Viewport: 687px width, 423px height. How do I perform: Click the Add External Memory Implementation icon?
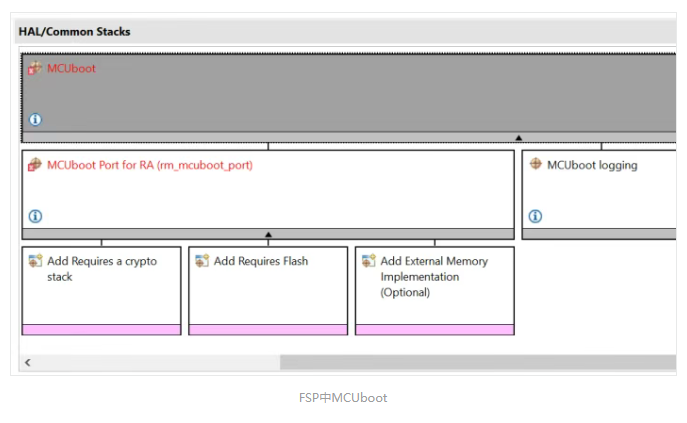tap(368, 260)
